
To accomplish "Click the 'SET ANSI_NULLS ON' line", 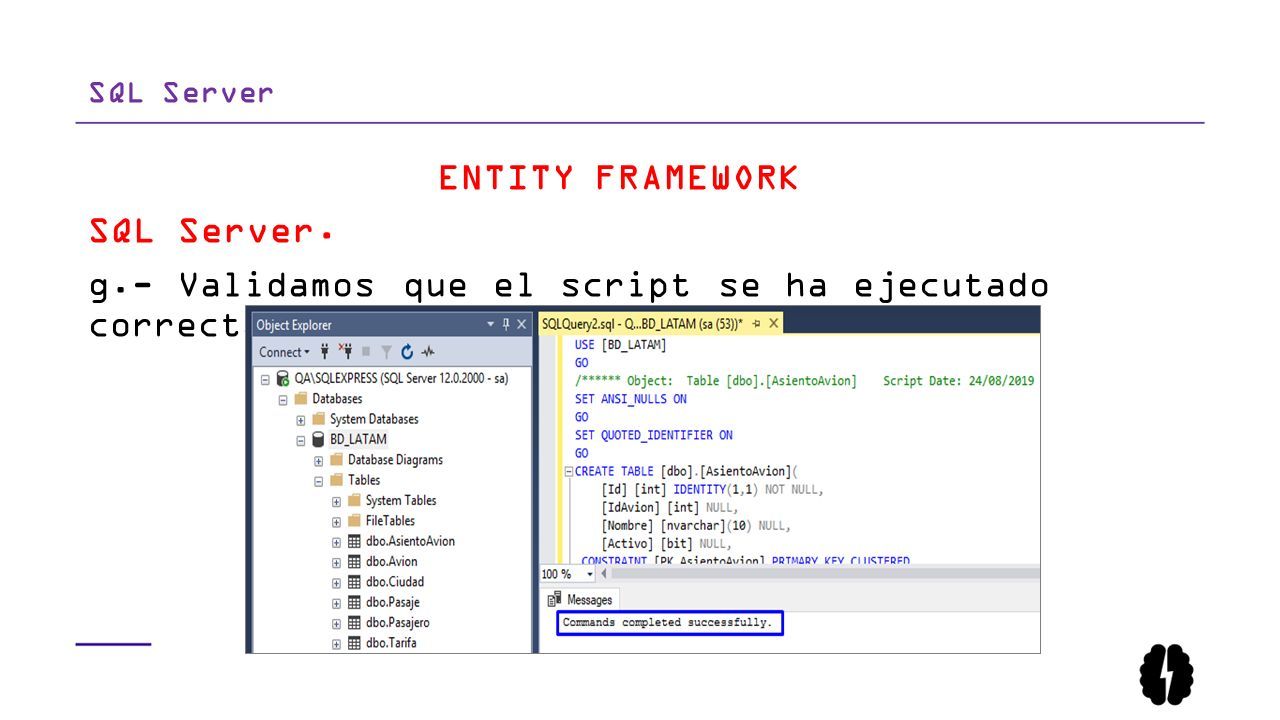I will 631,399.
